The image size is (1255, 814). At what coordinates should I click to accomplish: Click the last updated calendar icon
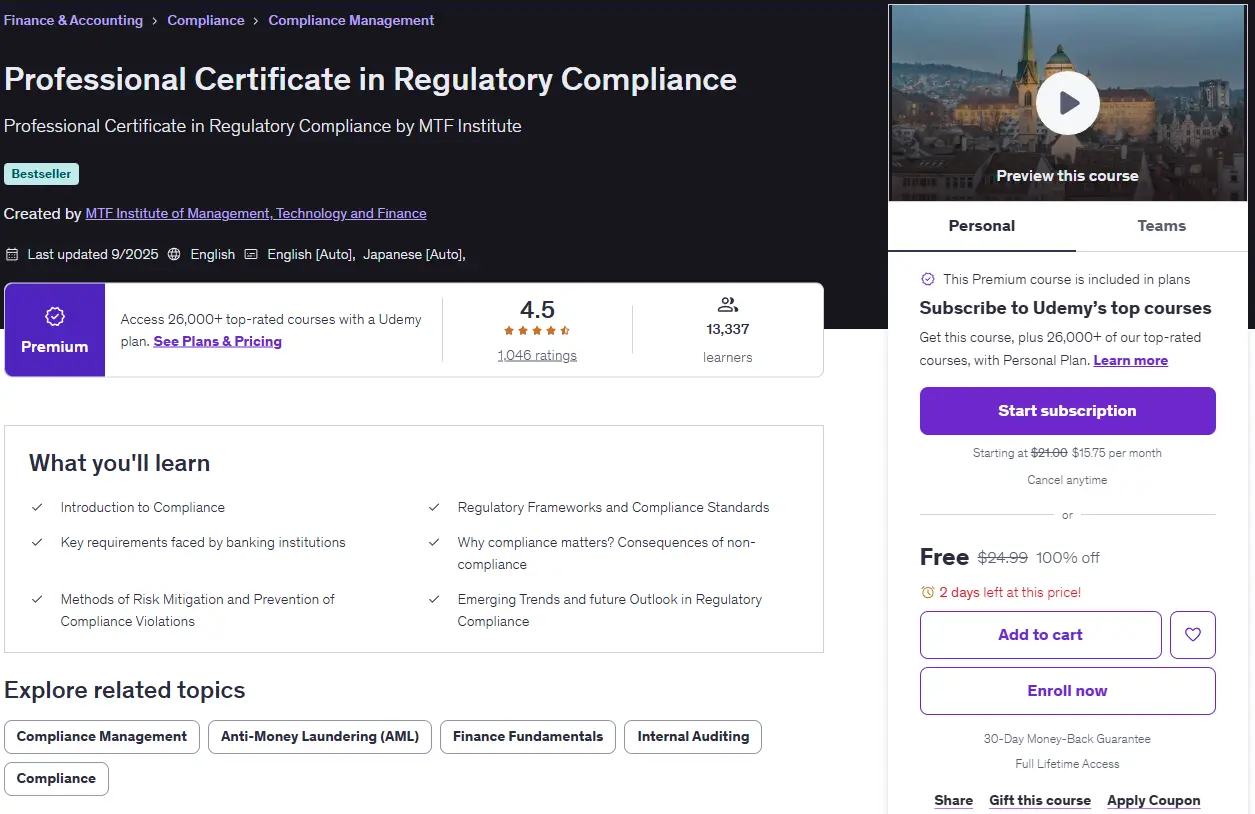click(12, 254)
